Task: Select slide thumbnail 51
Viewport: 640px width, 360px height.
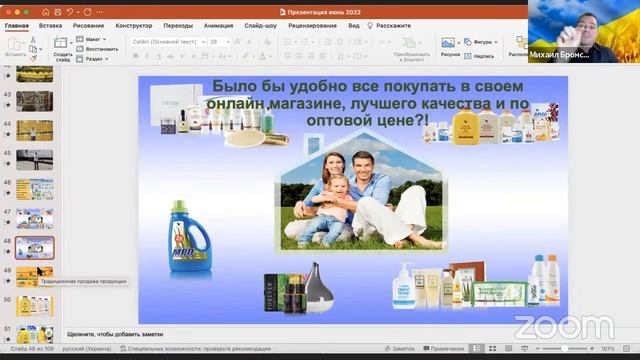Action: coord(35,335)
